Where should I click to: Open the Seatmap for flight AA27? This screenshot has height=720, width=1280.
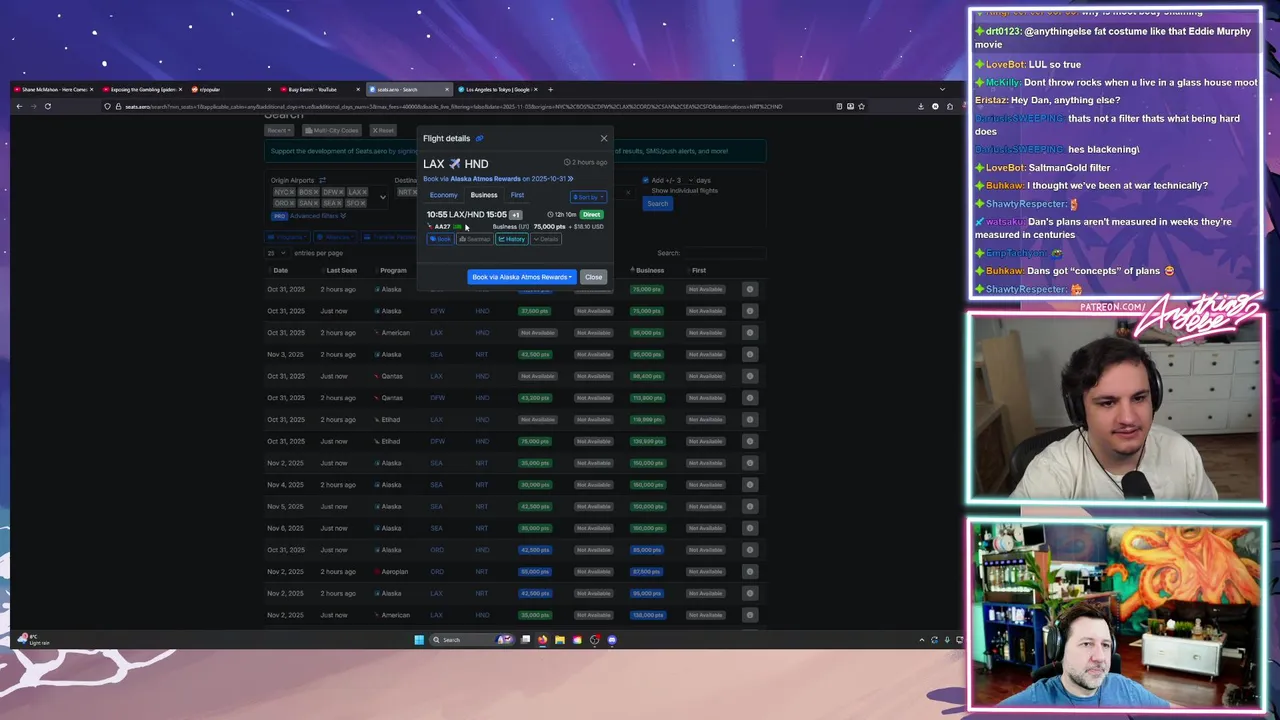(x=475, y=239)
